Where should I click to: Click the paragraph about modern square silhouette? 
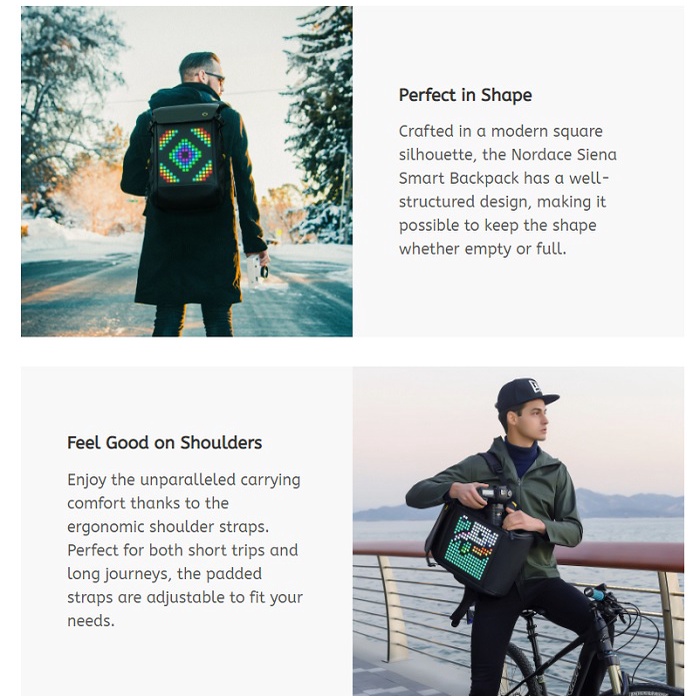tap(508, 190)
